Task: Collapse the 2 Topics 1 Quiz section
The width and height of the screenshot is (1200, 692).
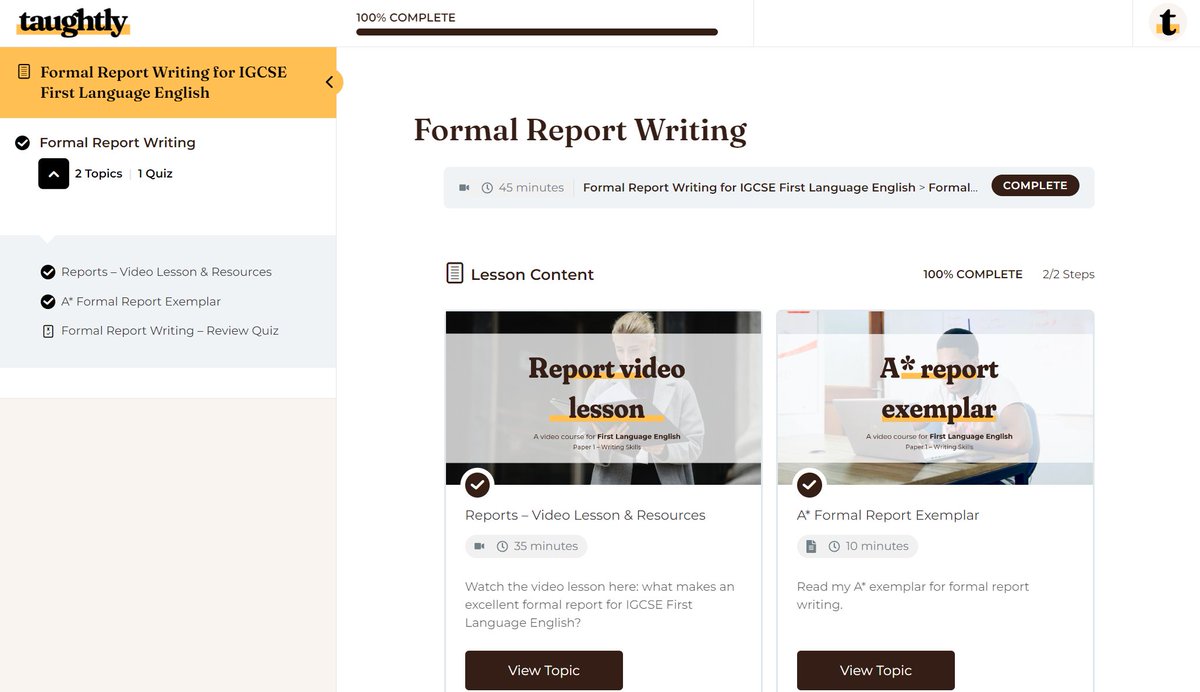Action: [x=53, y=173]
